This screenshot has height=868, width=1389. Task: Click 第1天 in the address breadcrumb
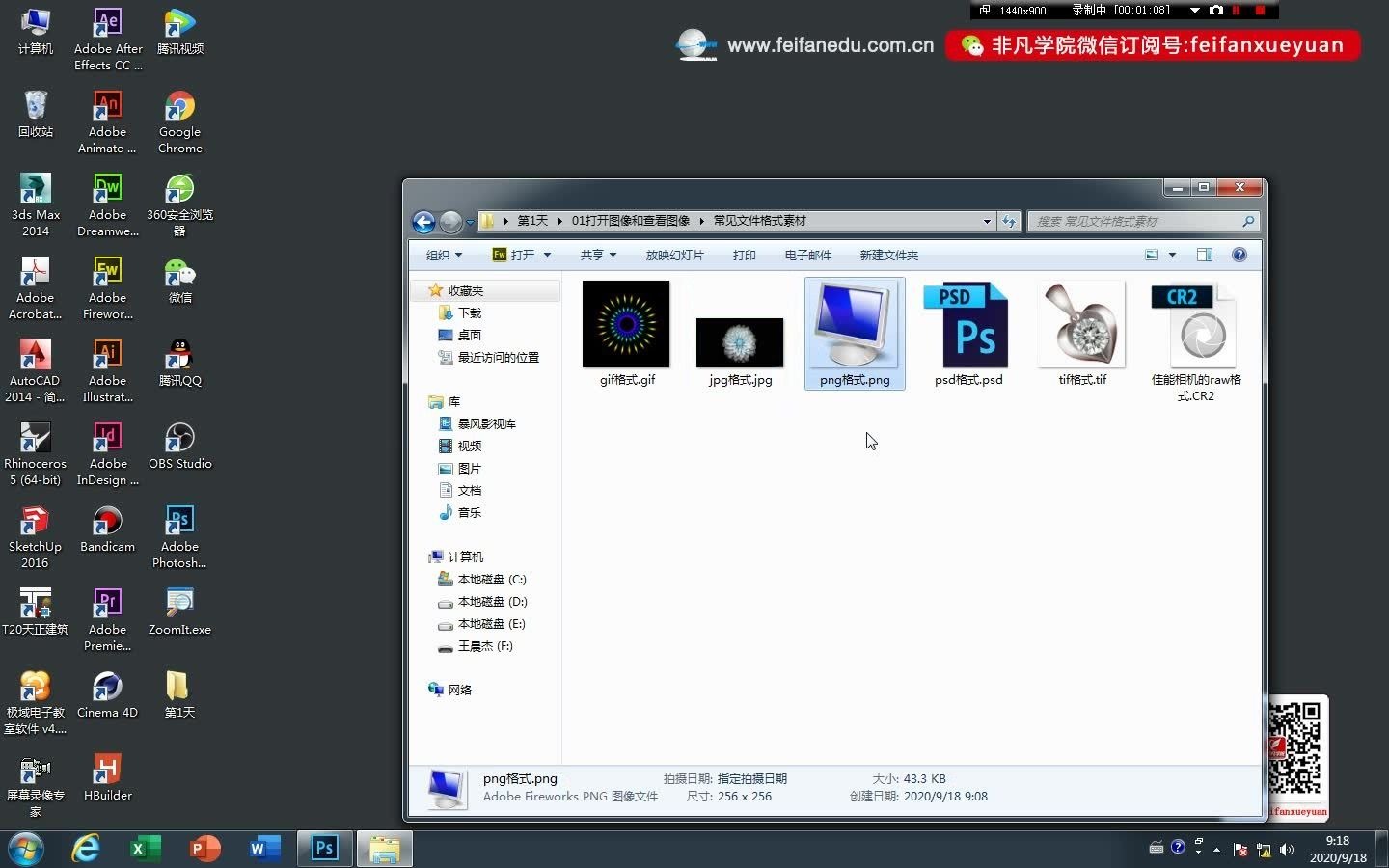tap(532, 221)
